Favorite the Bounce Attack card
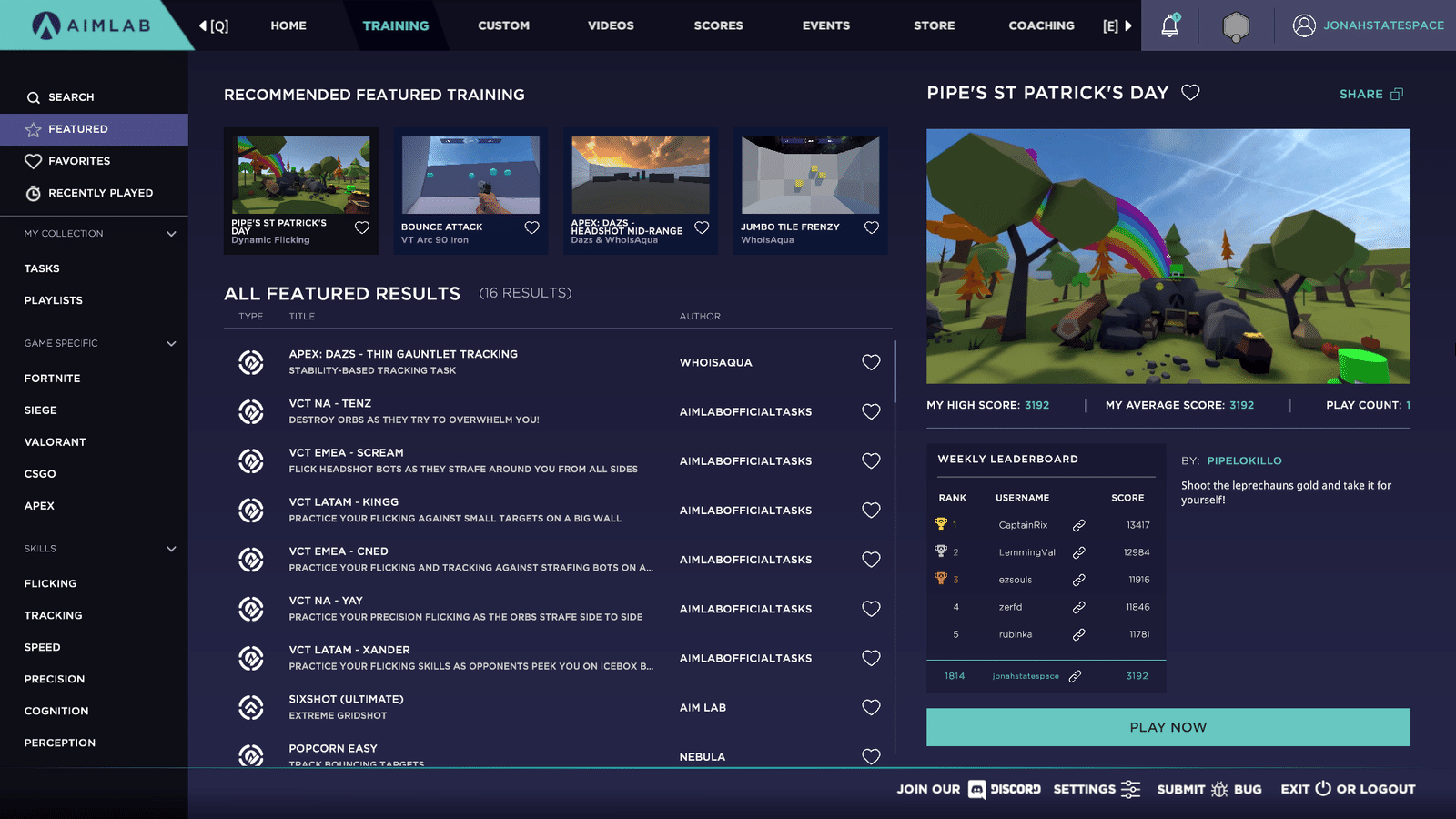This screenshot has height=819, width=1456. [x=532, y=227]
